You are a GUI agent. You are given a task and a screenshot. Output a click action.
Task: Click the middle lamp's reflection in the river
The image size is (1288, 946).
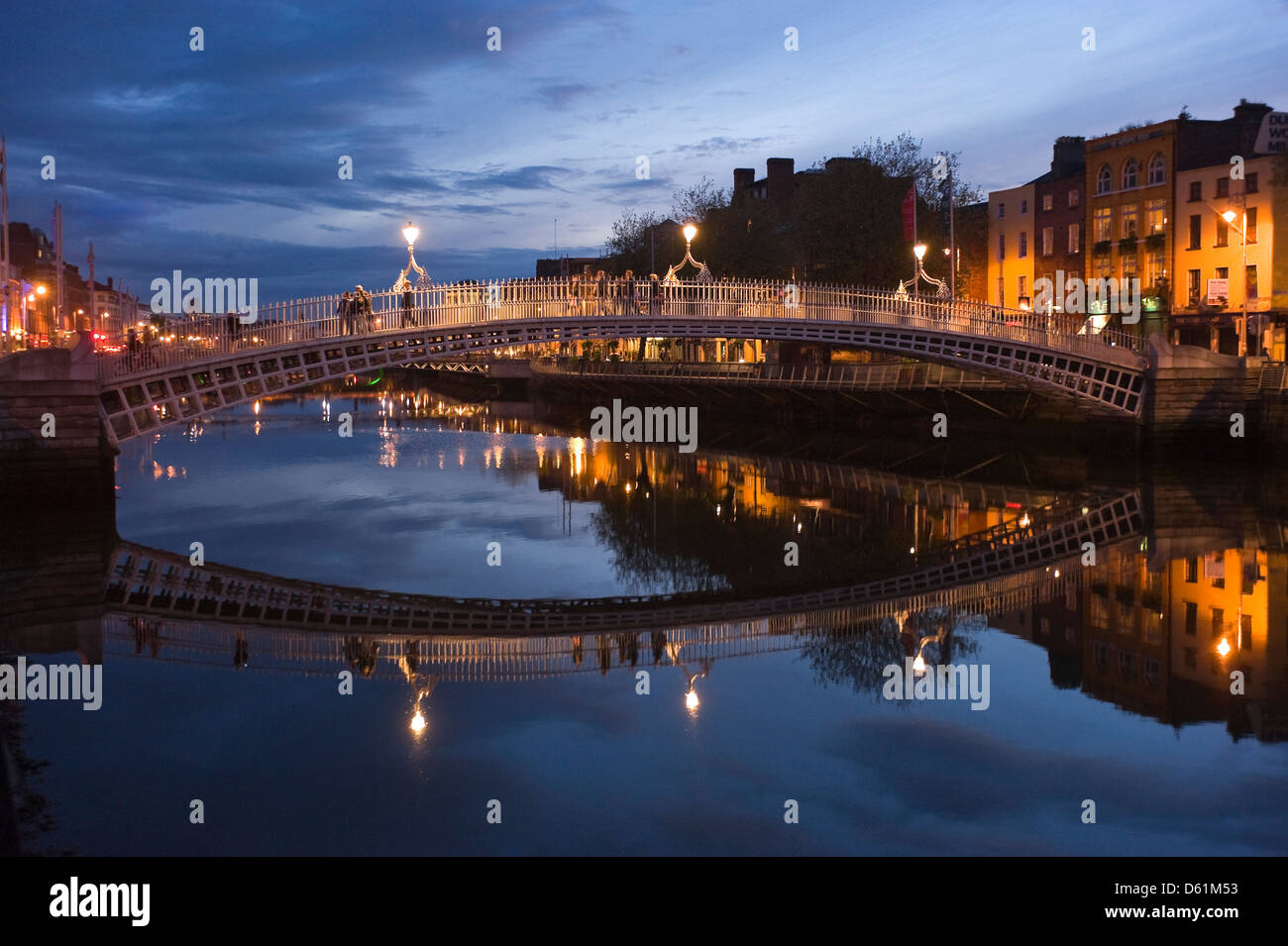click(692, 699)
